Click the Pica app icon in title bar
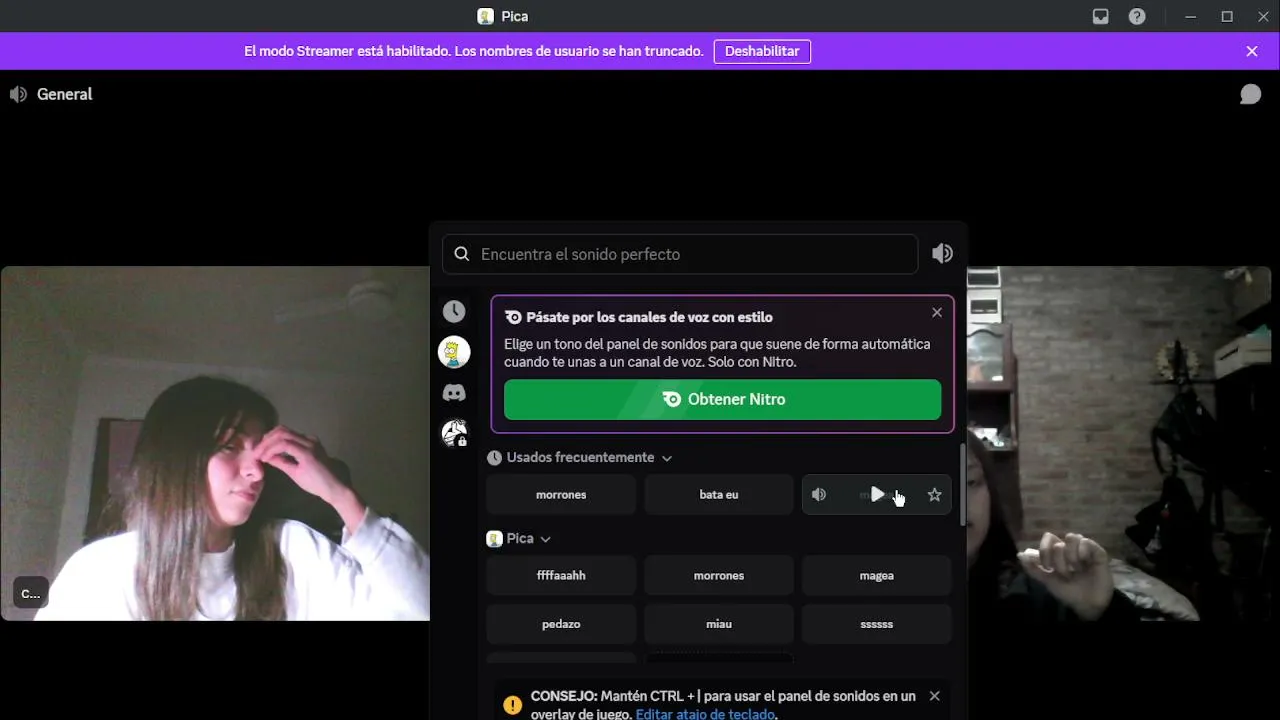This screenshot has width=1280, height=720. point(486,16)
